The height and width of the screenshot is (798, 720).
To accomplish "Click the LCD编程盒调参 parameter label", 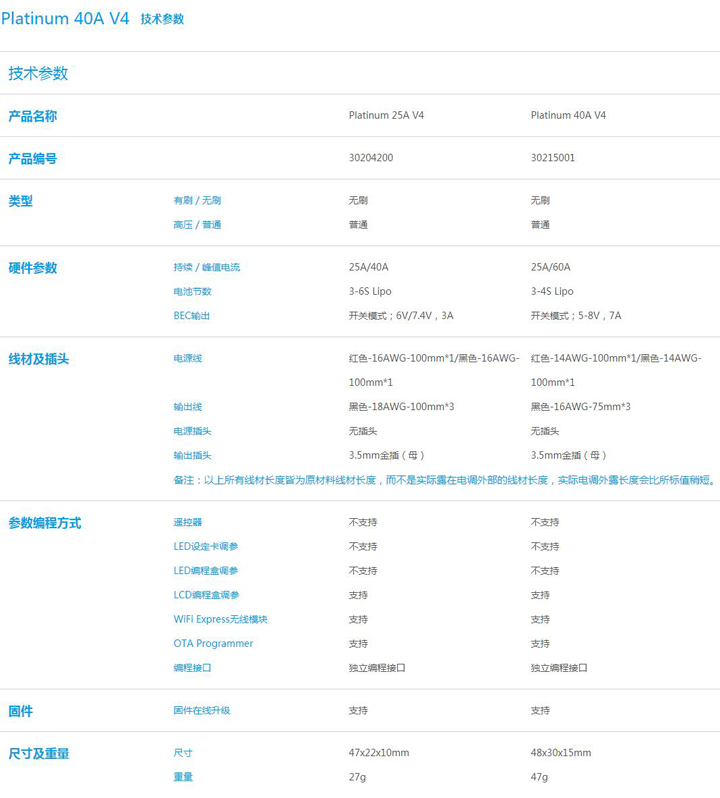I will click(207, 595).
